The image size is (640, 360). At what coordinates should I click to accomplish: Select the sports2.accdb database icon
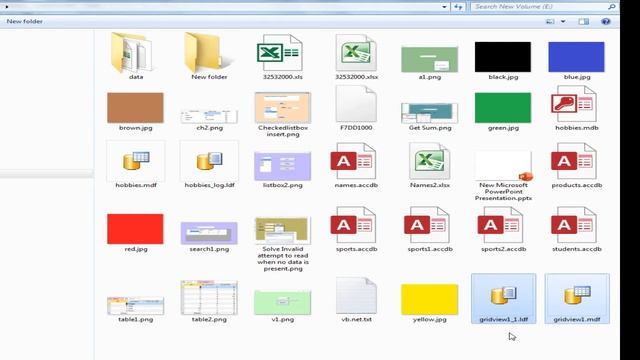(500, 225)
